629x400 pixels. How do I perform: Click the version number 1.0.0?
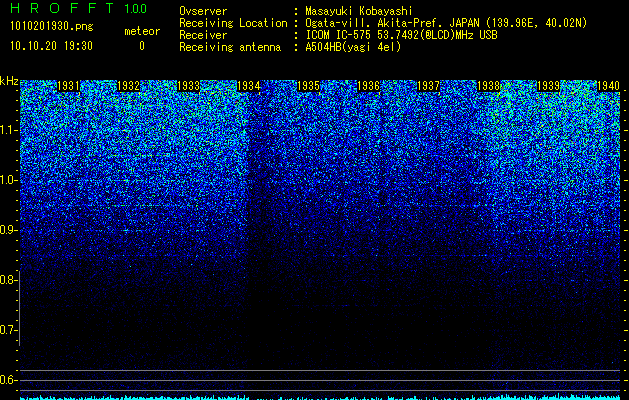click(136, 8)
